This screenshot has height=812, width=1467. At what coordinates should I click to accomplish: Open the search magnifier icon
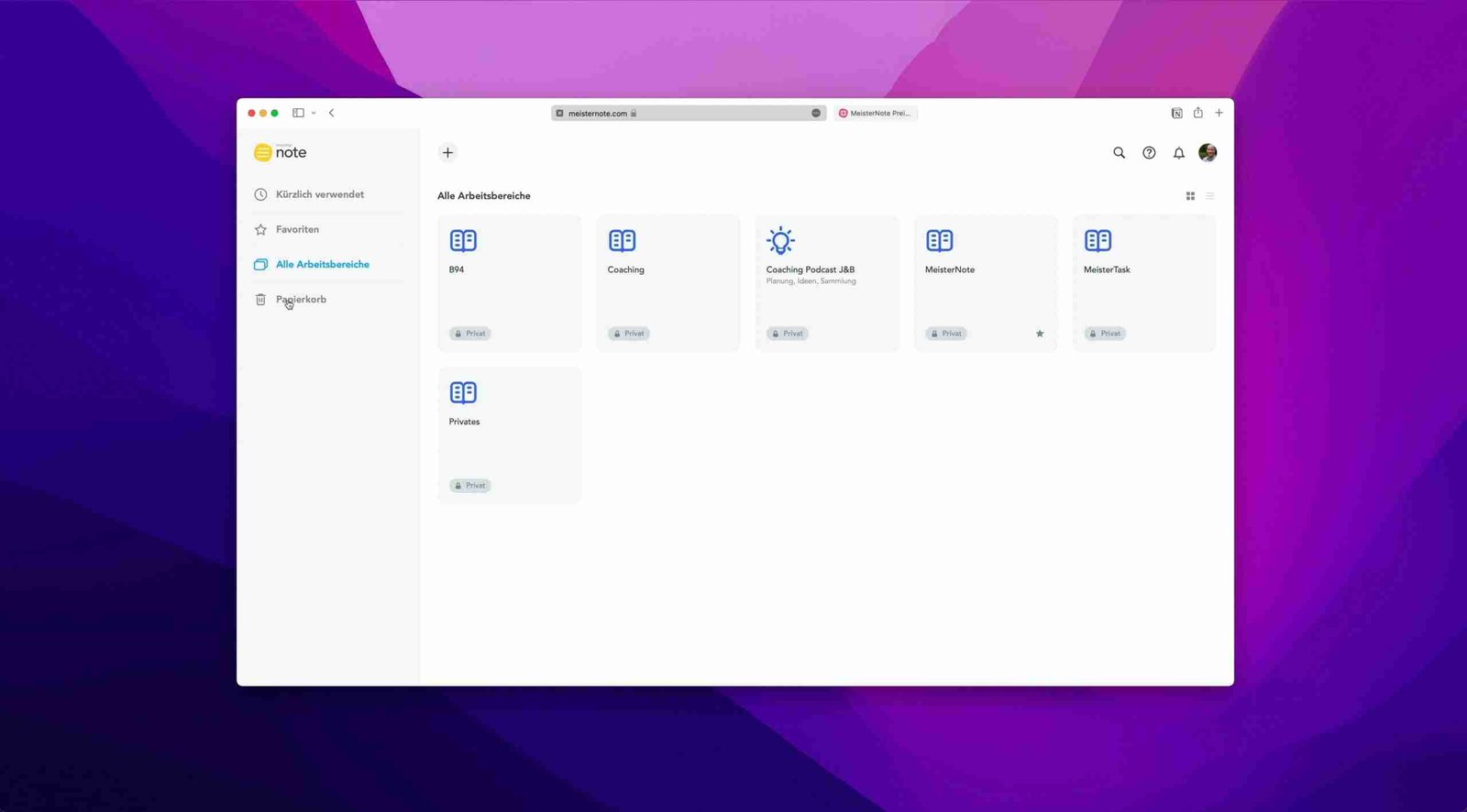[1119, 153]
